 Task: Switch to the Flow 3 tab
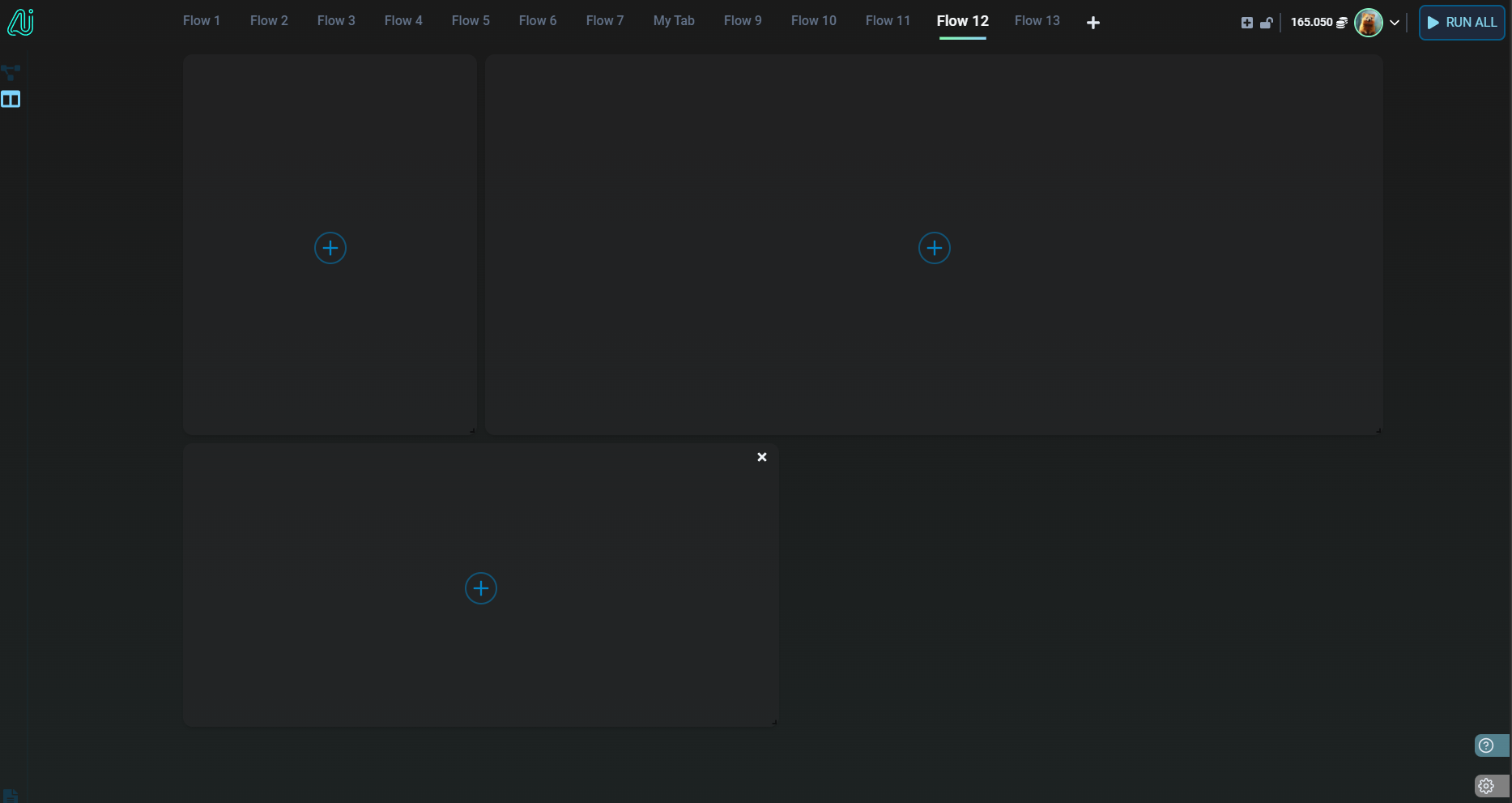tap(336, 21)
